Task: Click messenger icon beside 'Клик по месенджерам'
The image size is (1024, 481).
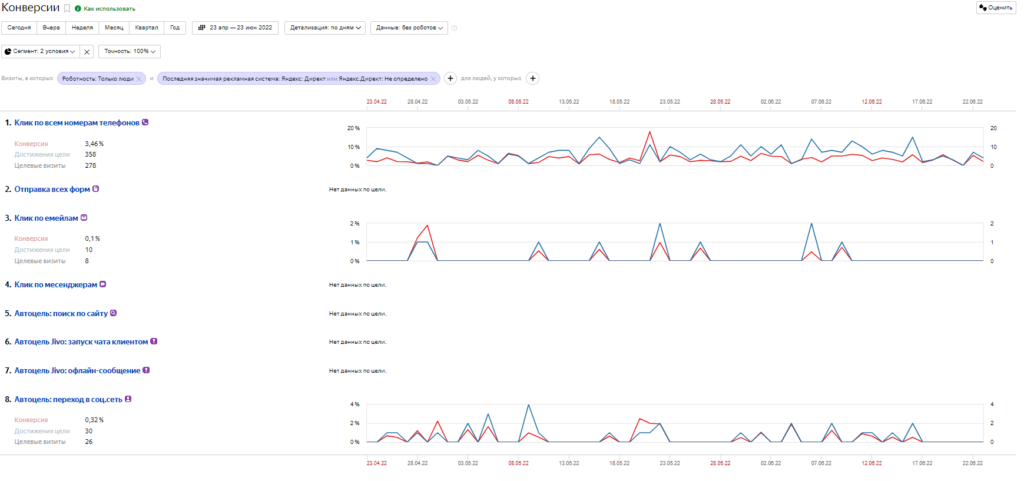Action: [103, 285]
